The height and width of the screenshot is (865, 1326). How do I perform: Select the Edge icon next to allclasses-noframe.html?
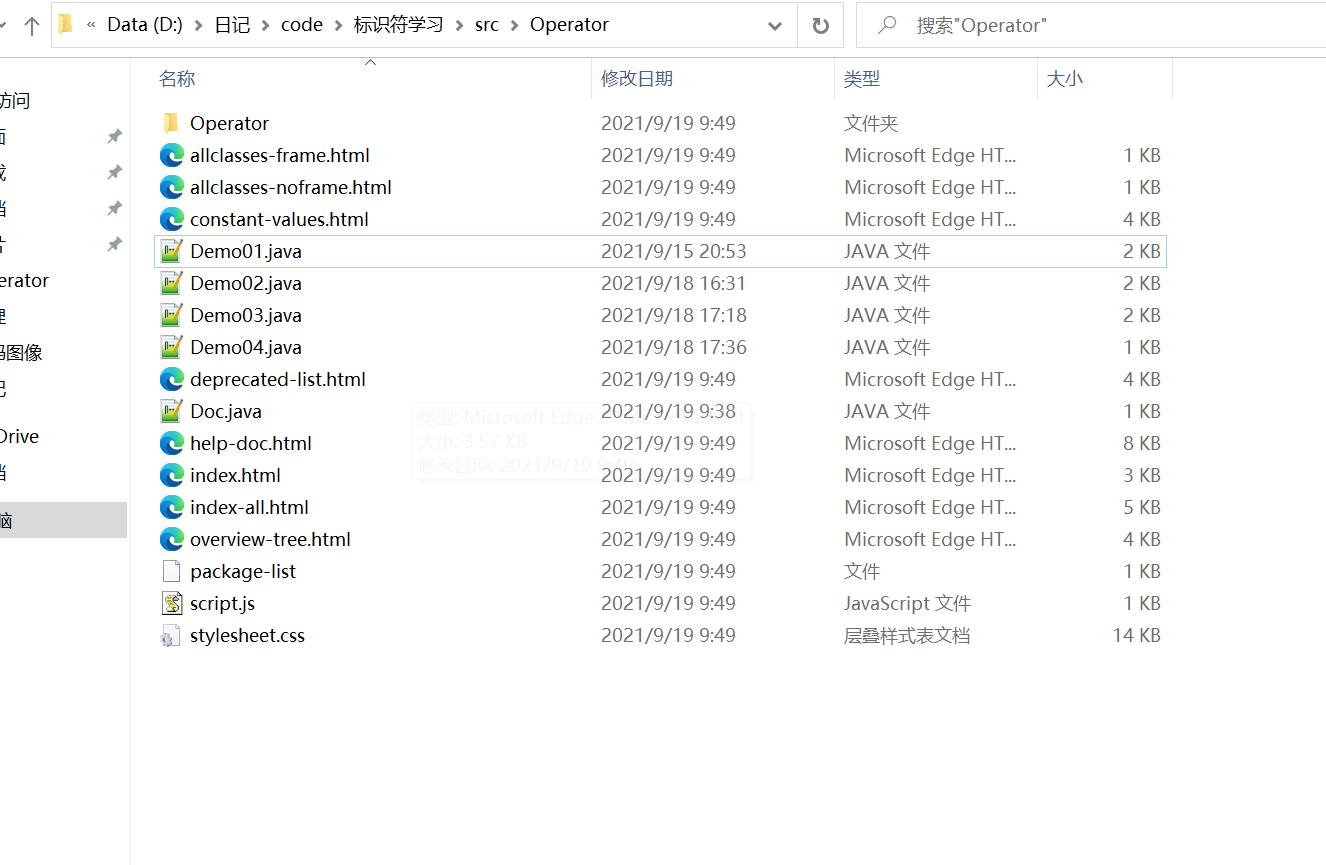pyautogui.click(x=172, y=187)
